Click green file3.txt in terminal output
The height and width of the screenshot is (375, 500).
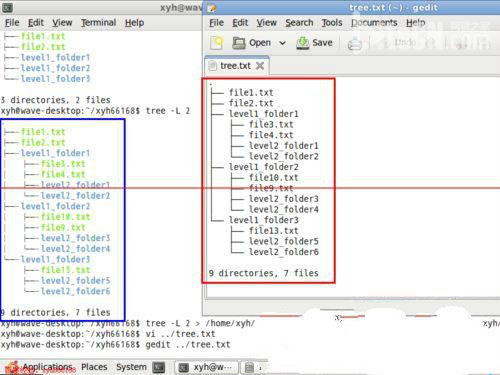click(63, 164)
